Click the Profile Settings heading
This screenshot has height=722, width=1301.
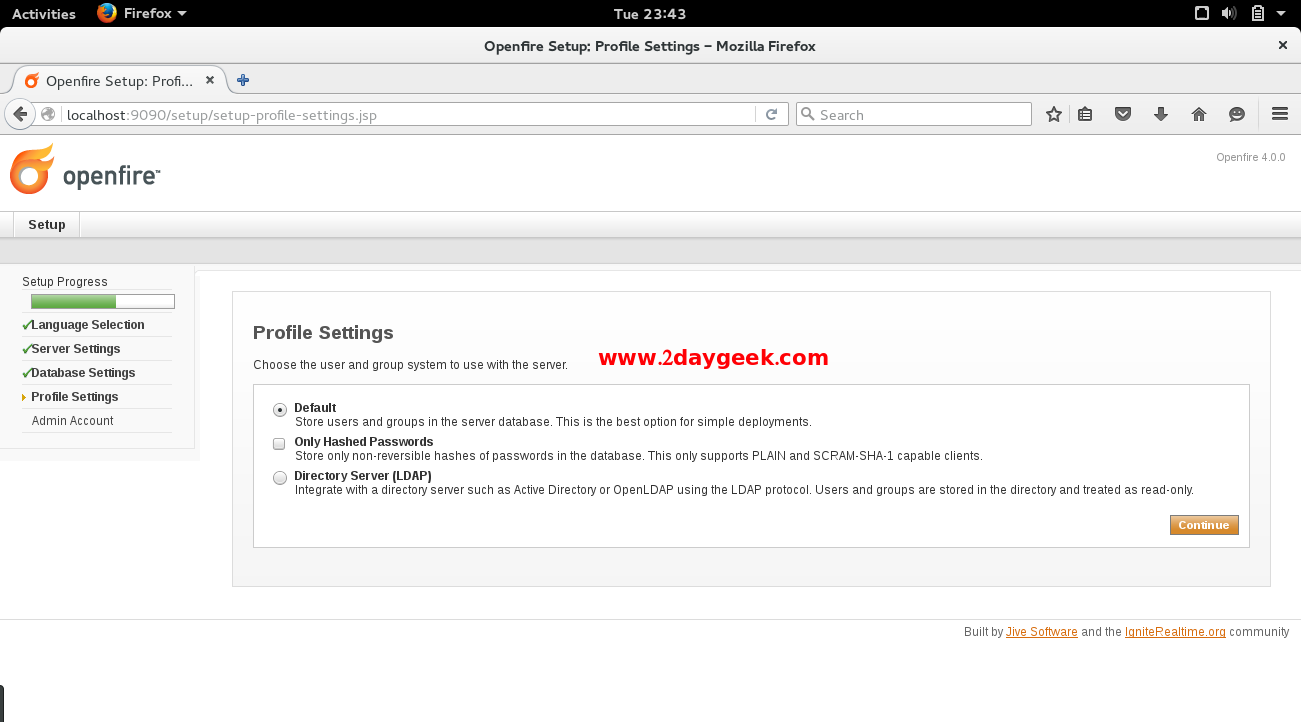(323, 333)
